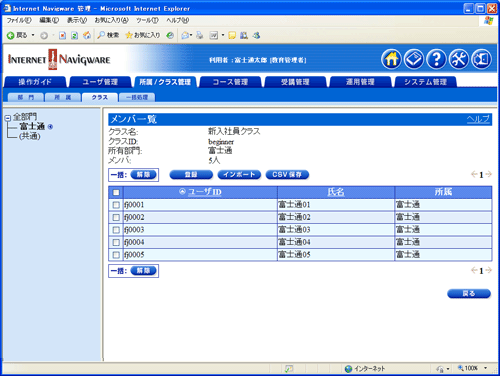Switch to the 操作ガイド tab
500x376 pixels.
click(x=35, y=82)
